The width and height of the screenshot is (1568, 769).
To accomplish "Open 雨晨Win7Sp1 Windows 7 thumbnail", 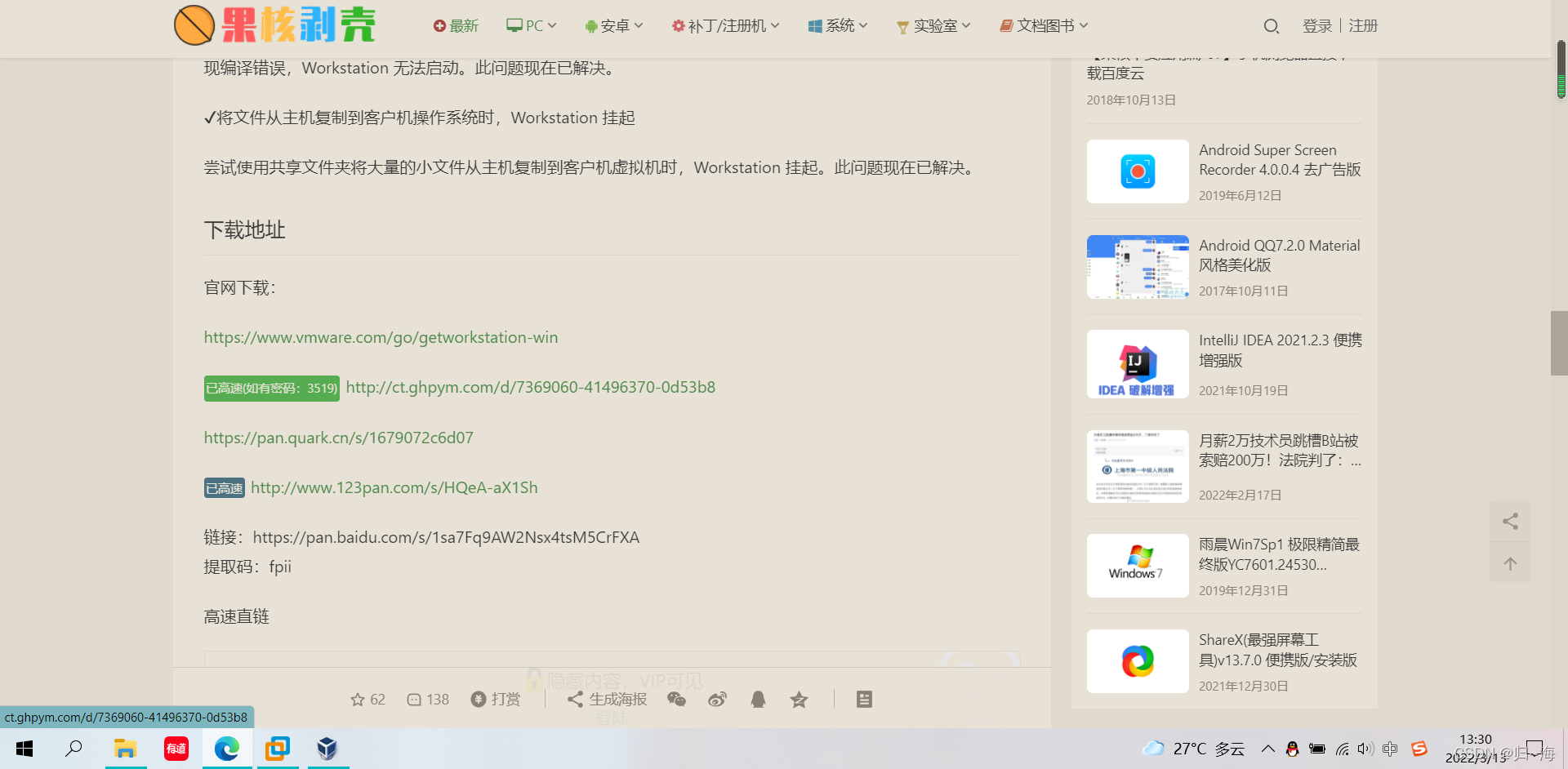I will [1138, 566].
